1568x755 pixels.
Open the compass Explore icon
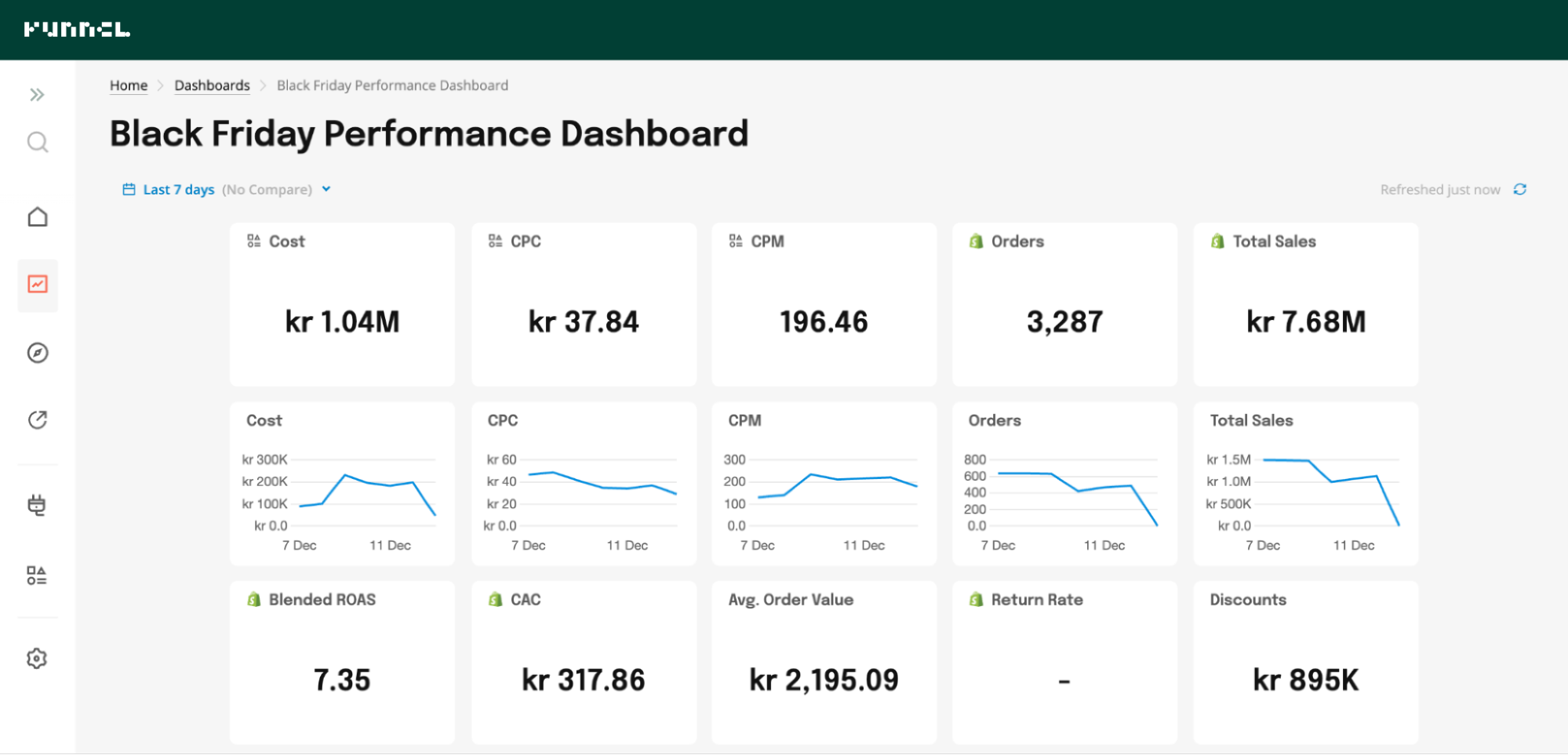click(x=38, y=353)
